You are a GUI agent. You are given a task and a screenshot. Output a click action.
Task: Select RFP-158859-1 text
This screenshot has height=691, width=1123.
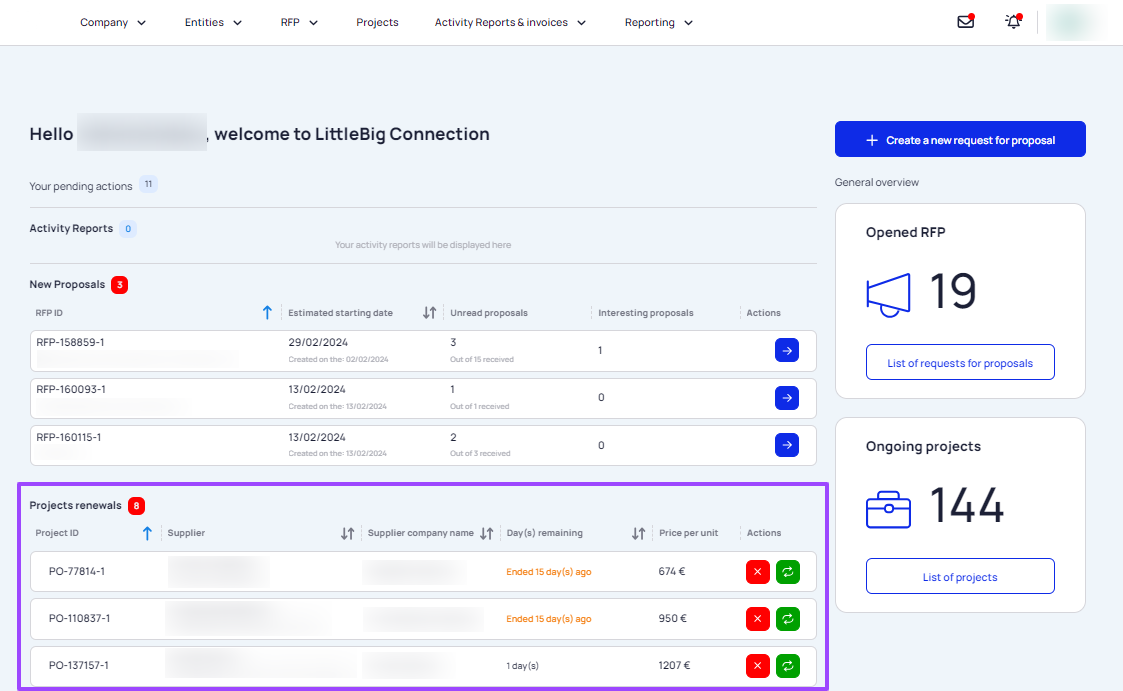(70, 342)
